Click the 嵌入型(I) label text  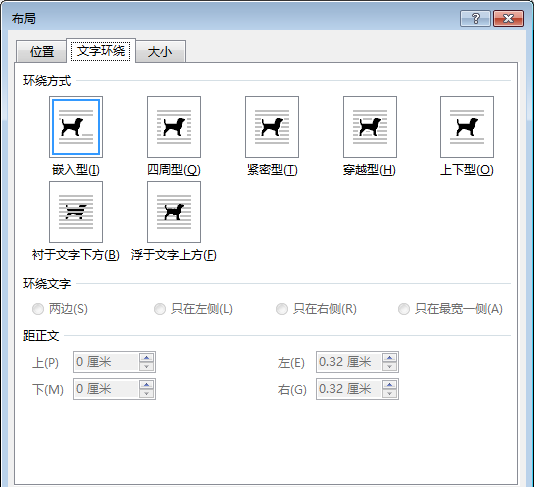point(76,170)
